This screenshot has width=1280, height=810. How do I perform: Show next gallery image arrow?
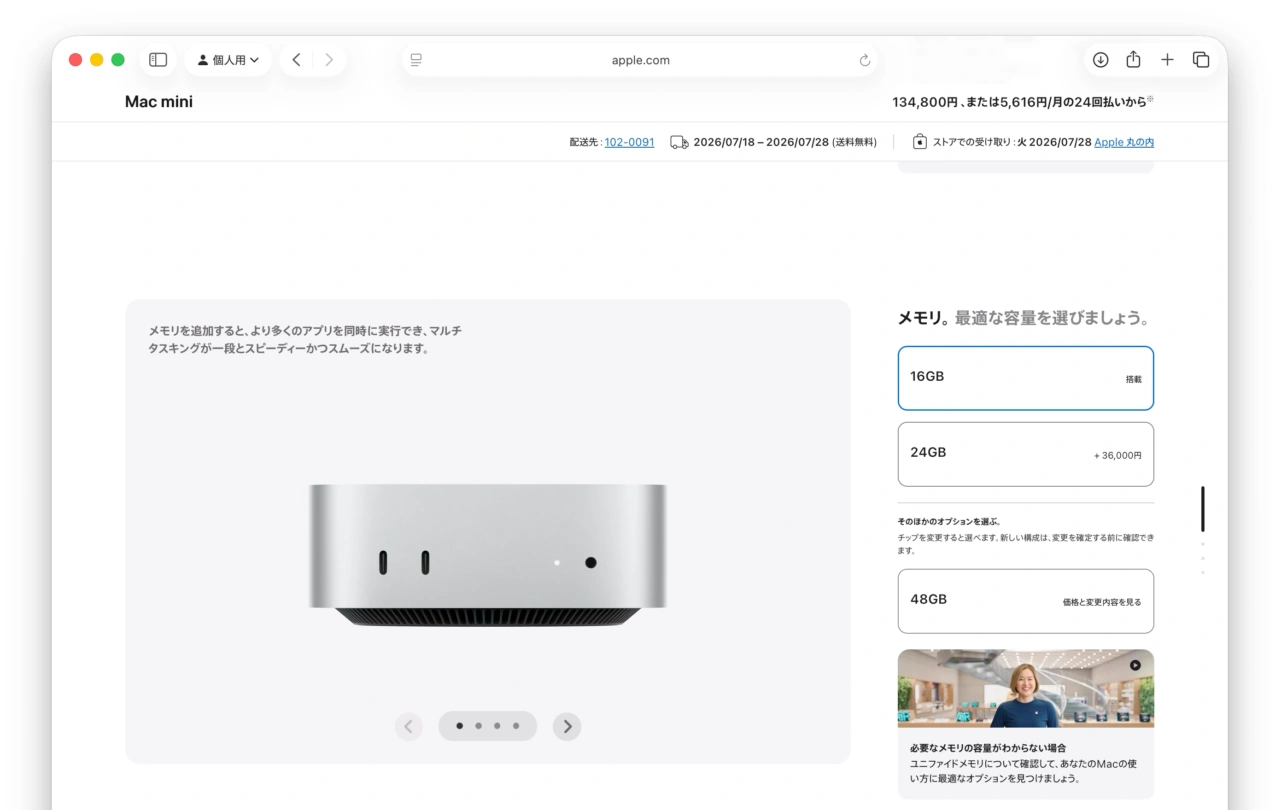point(567,726)
